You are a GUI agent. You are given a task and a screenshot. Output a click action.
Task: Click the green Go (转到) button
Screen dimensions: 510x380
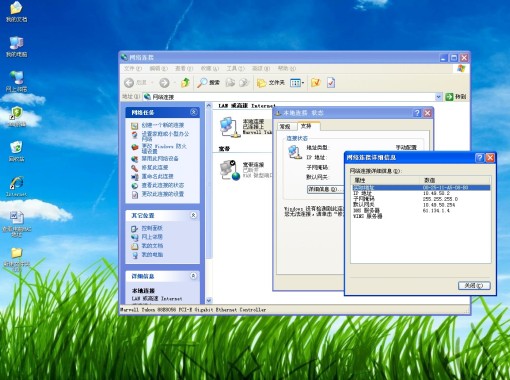click(x=456, y=97)
